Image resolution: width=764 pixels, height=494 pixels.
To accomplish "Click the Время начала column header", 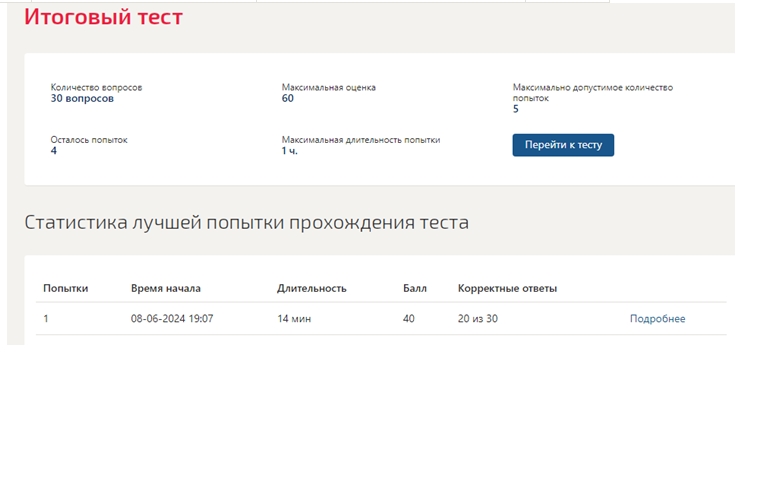I will pyautogui.click(x=166, y=288).
